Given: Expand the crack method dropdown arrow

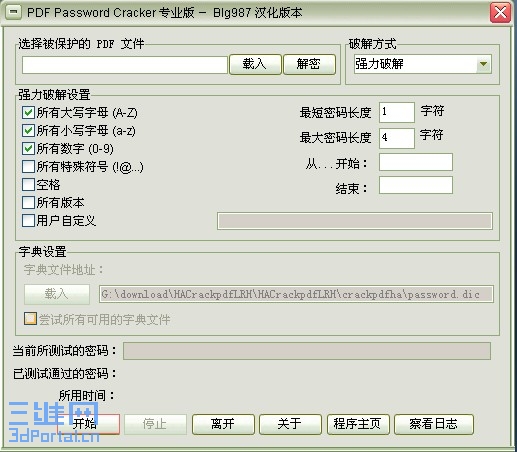Looking at the screenshot, I should (x=483, y=64).
